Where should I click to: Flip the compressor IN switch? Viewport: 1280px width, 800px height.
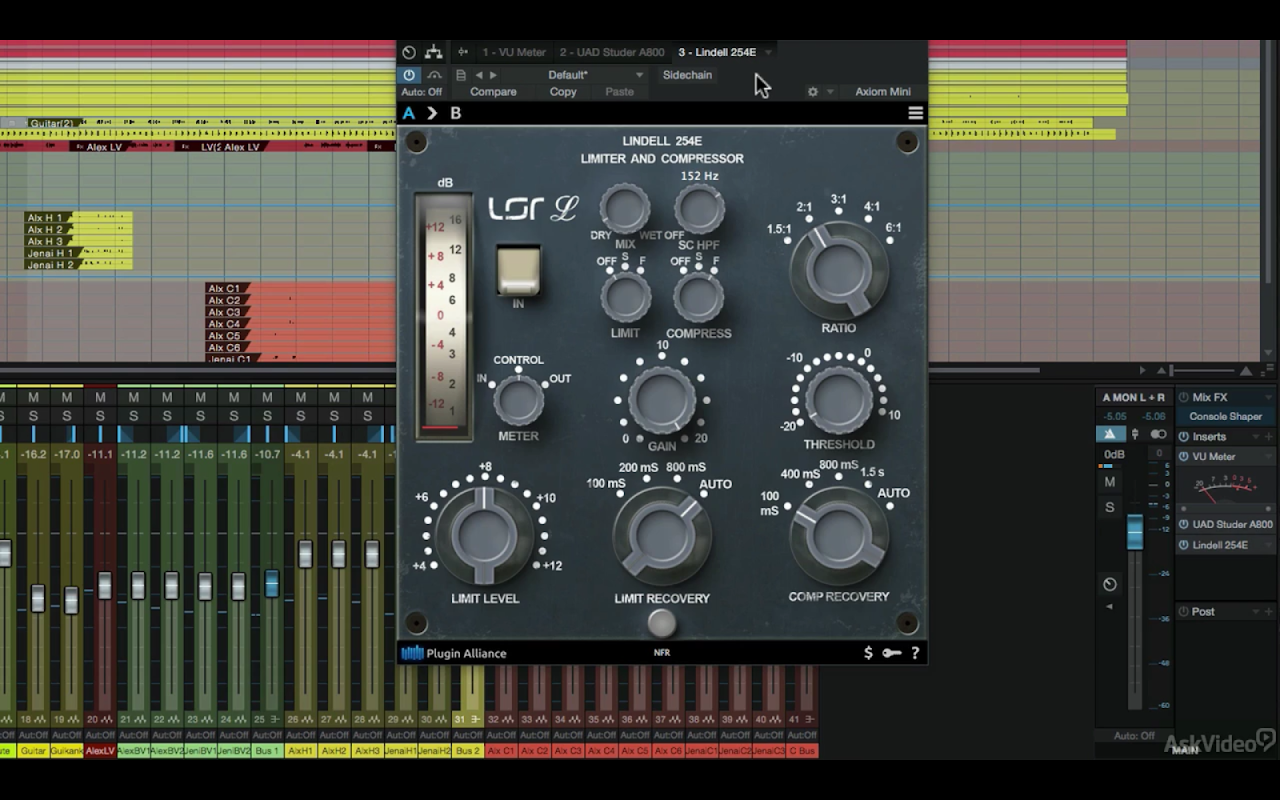coord(518,270)
